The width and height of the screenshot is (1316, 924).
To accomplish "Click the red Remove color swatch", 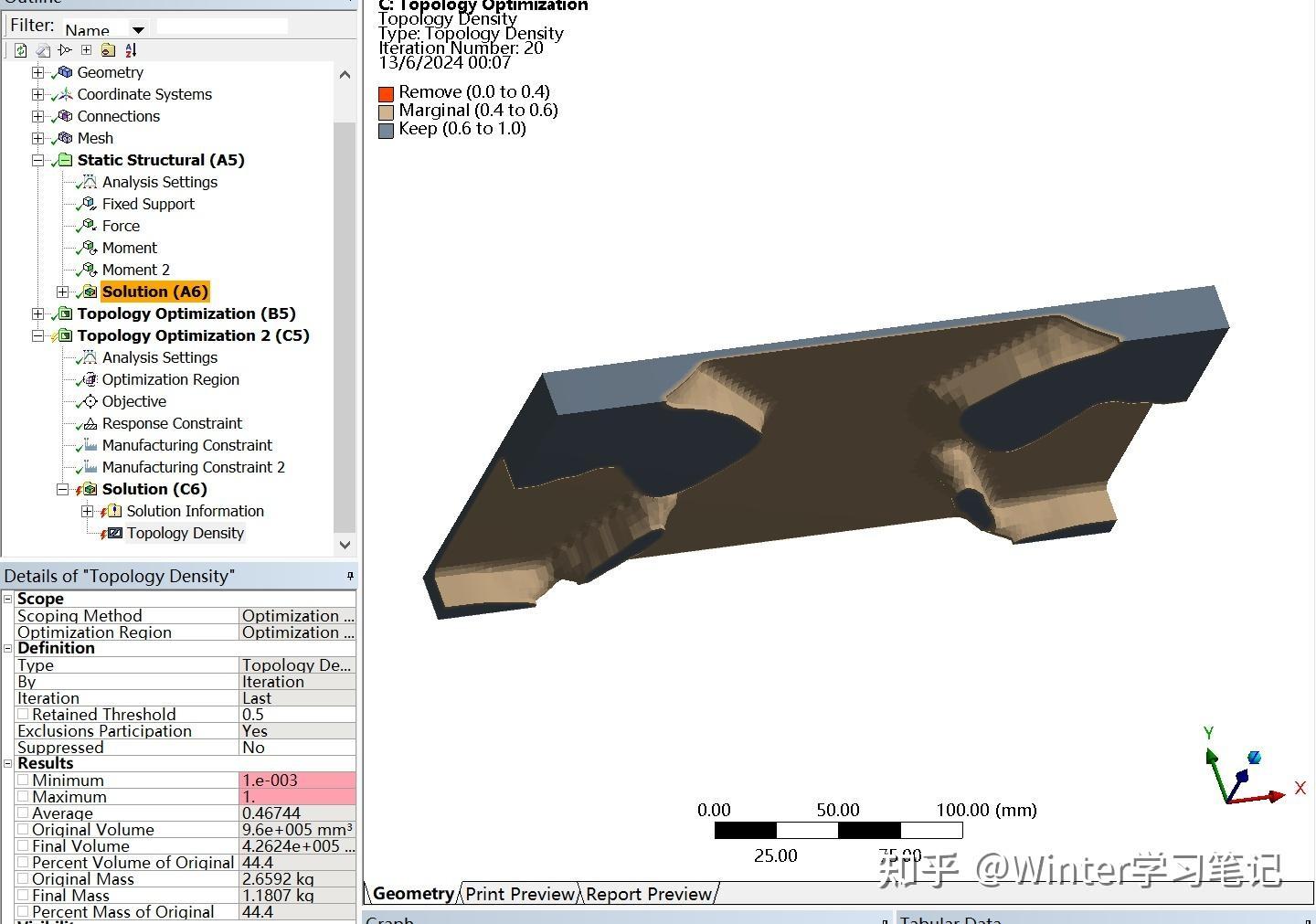I will point(386,92).
